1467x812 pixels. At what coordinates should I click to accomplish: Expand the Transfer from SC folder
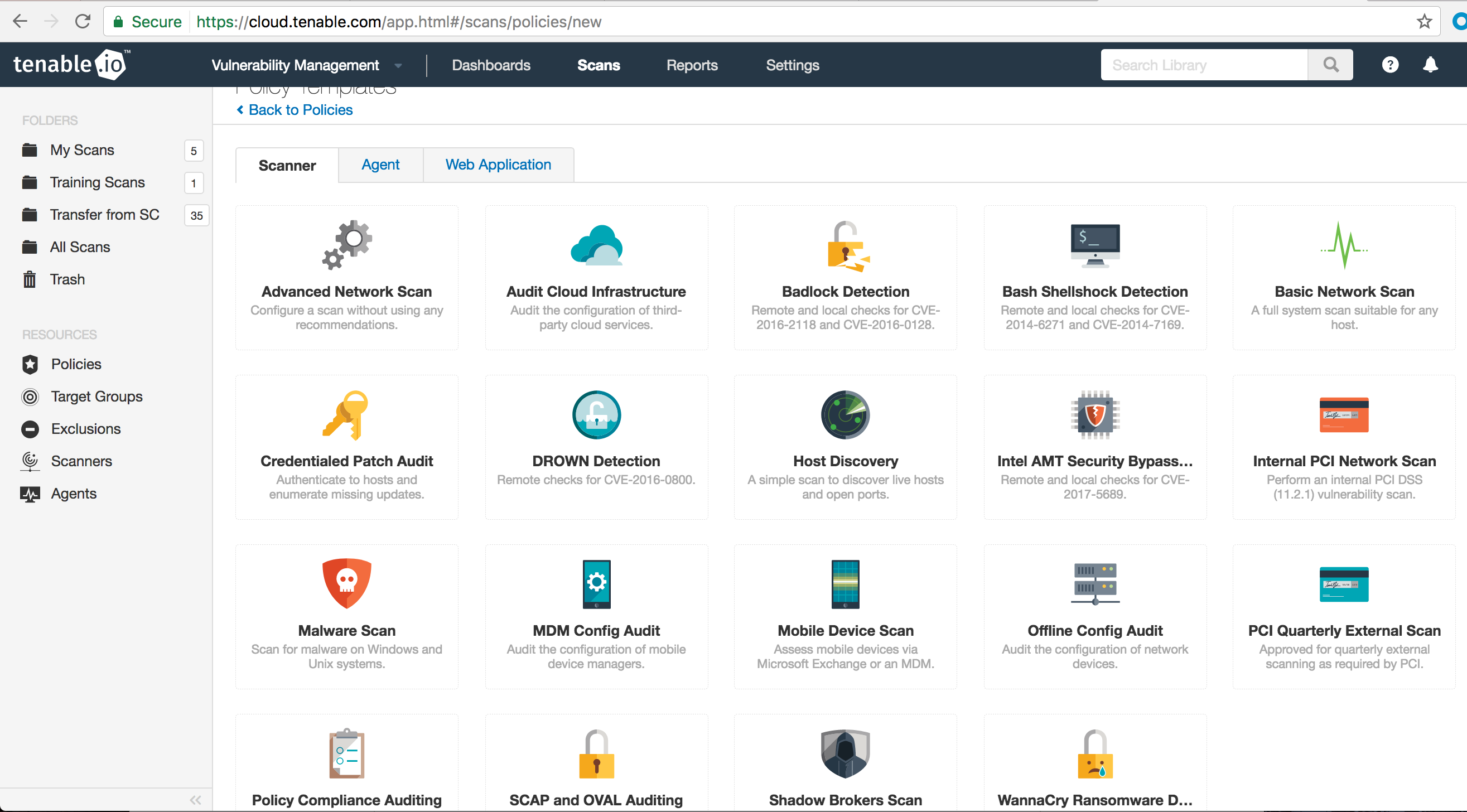pyautogui.click(x=104, y=214)
